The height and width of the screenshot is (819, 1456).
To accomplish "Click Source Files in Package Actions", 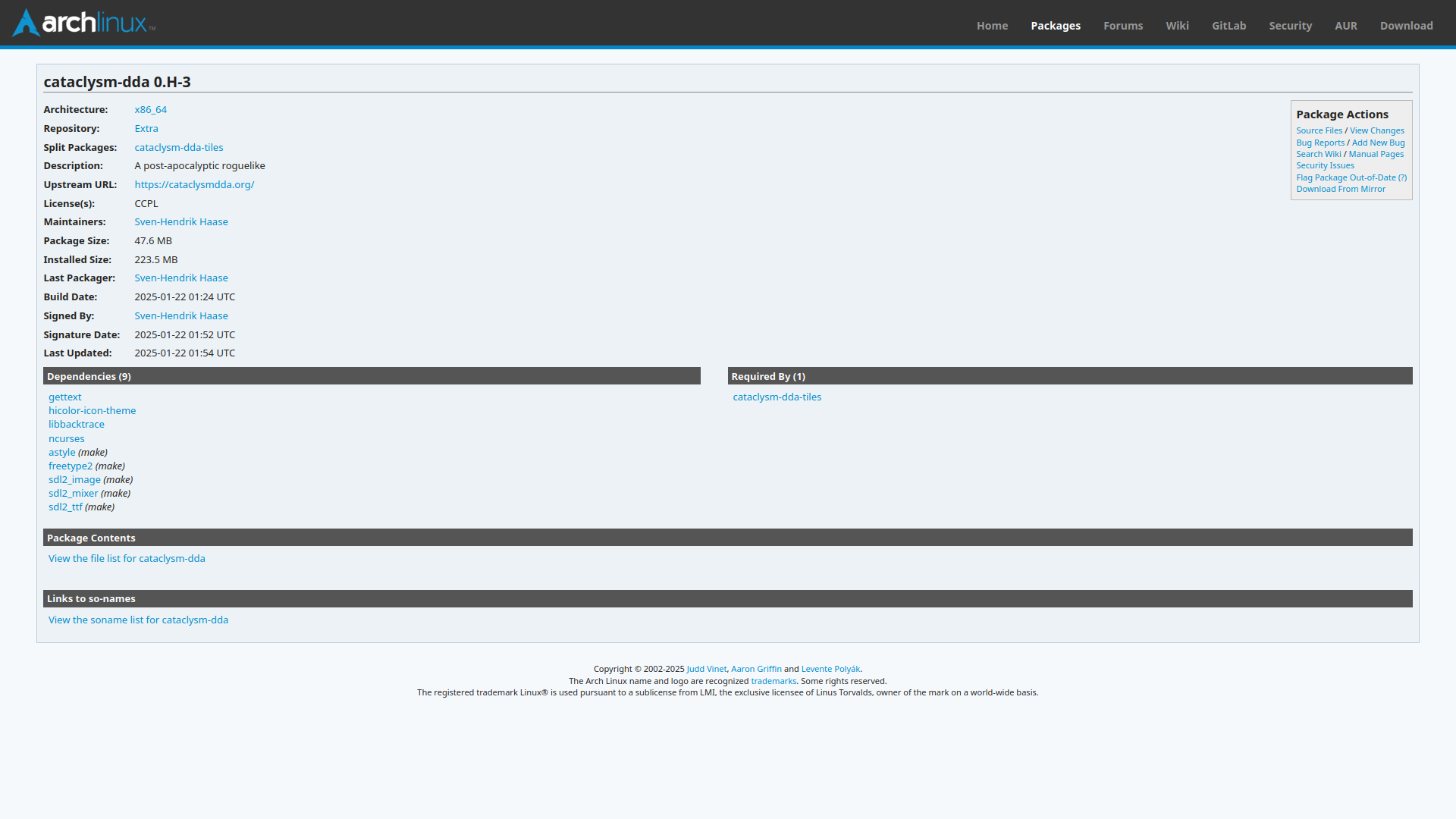I will click(x=1319, y=131).
